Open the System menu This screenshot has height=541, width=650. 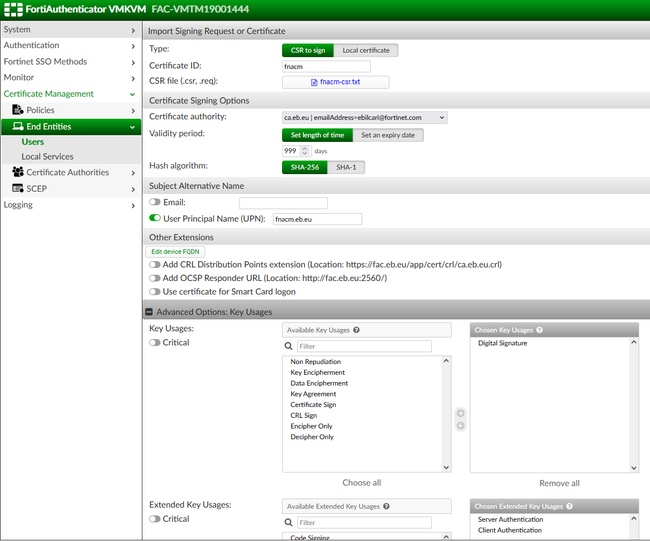coord(71,30)
